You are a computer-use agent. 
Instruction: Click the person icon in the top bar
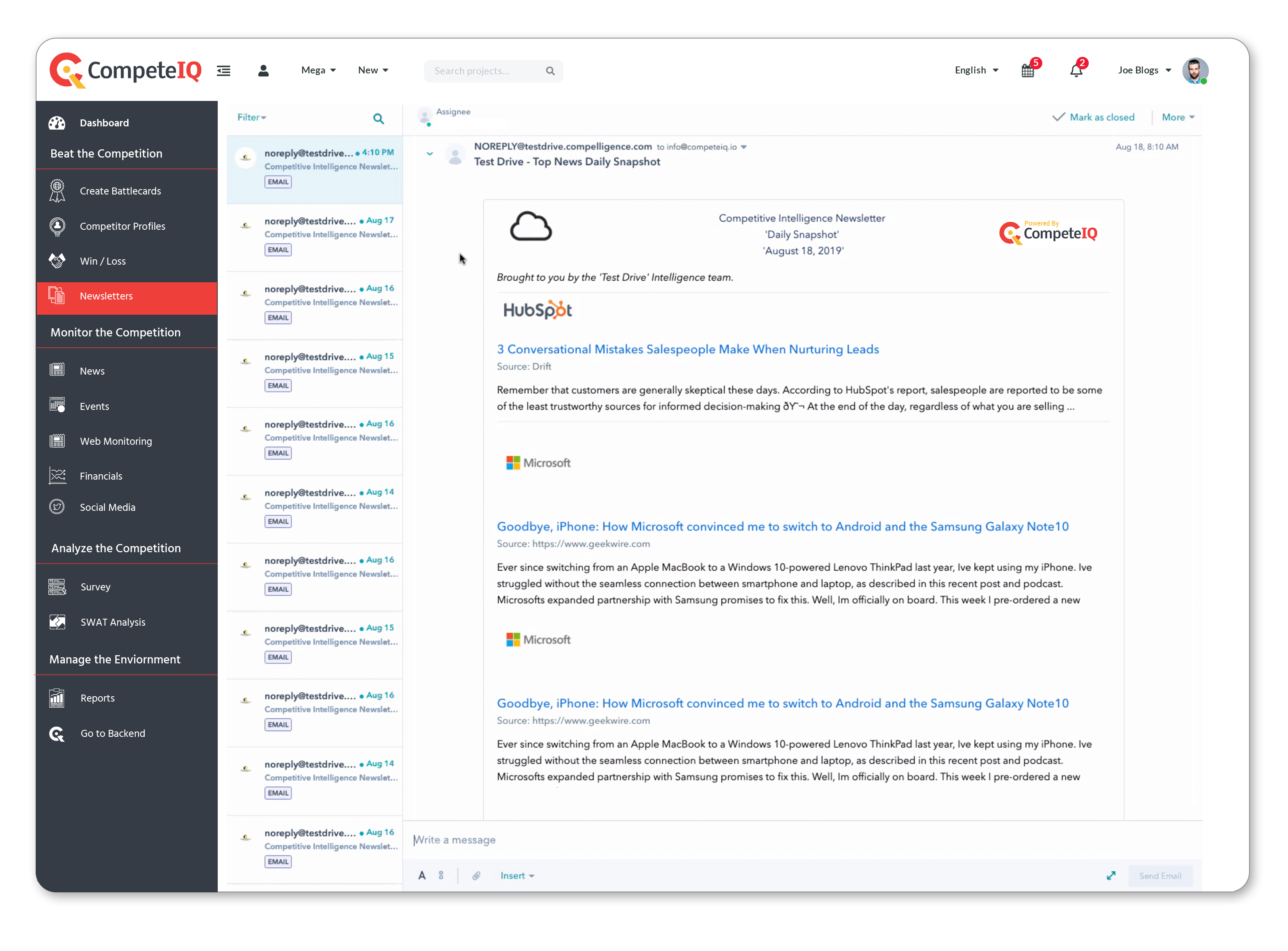(x=263, y=70)
